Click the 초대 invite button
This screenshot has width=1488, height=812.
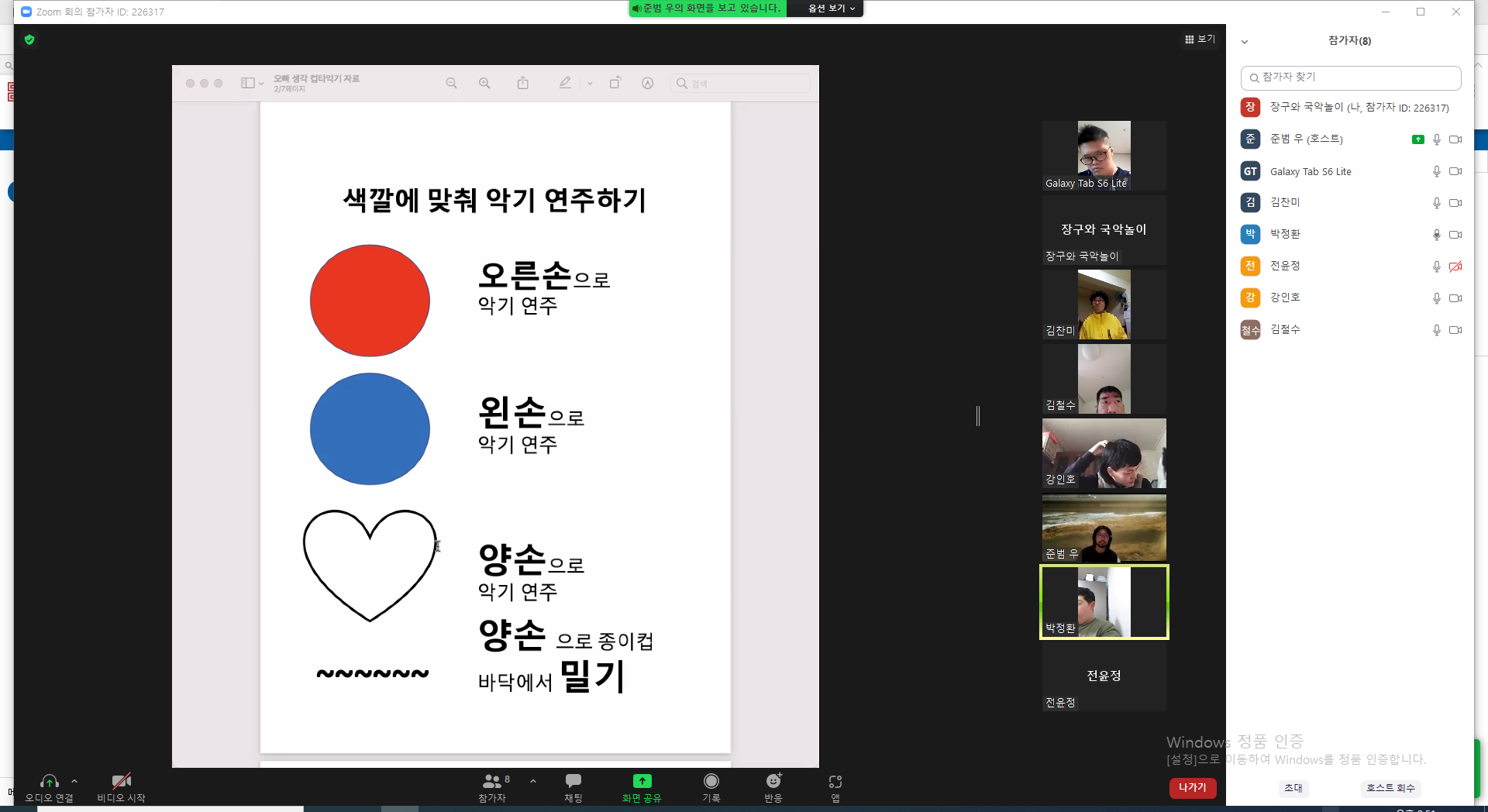click(x=1293, y=788)
